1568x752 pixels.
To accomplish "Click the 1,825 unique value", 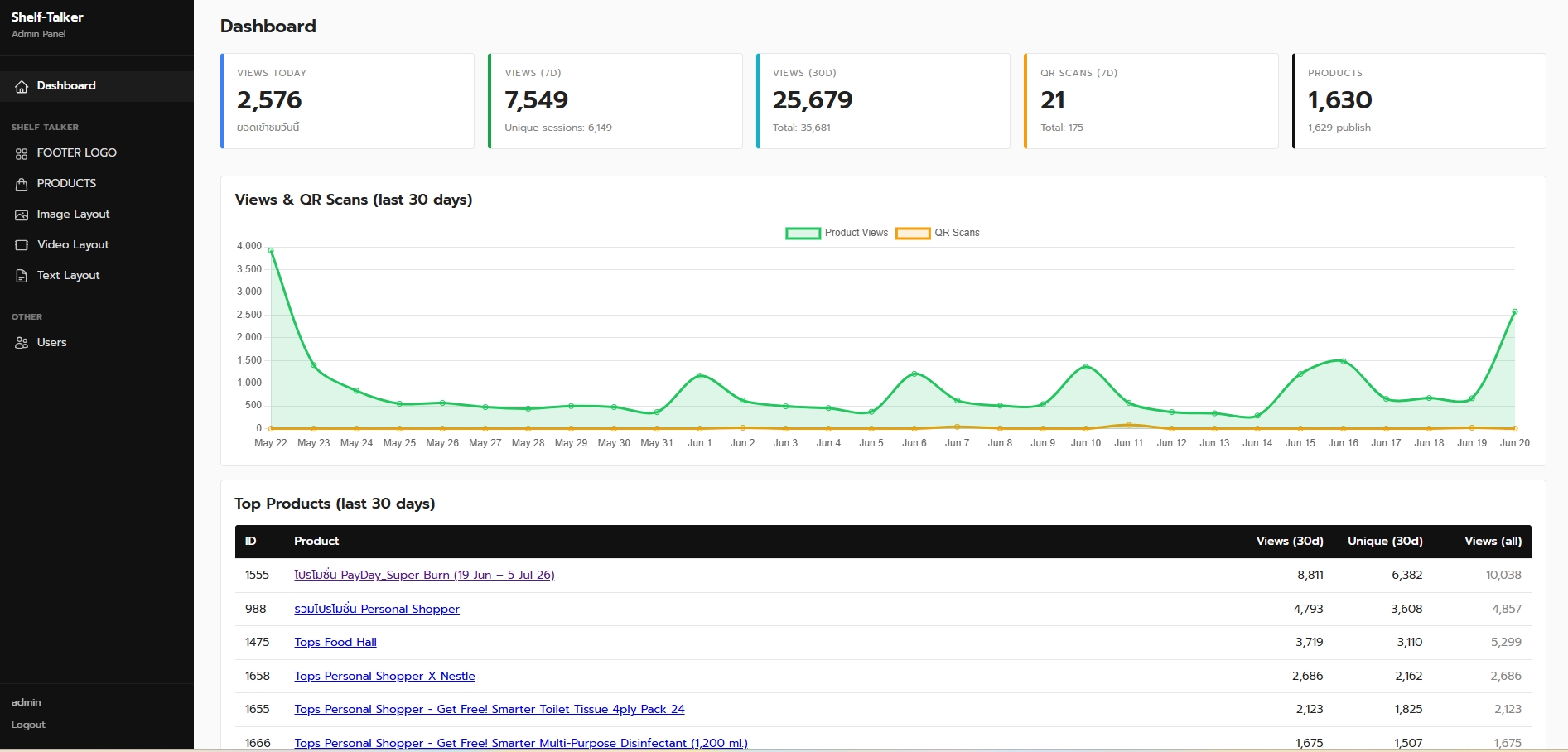I will [1408, 709].
